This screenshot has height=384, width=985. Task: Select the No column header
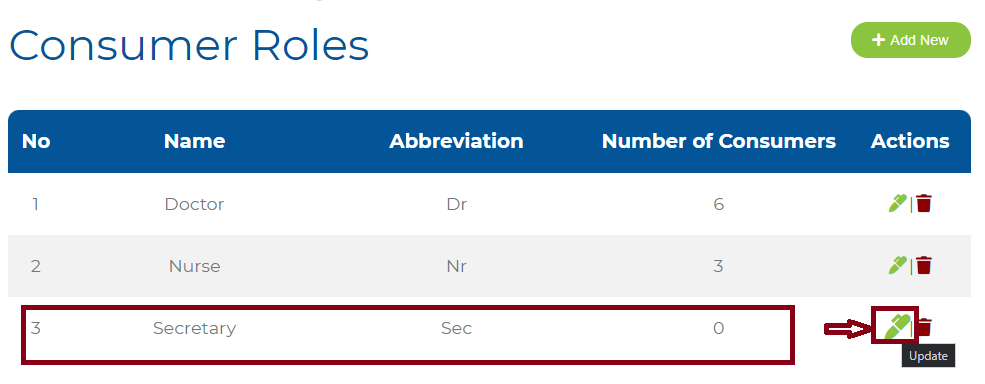pos(36,141)
